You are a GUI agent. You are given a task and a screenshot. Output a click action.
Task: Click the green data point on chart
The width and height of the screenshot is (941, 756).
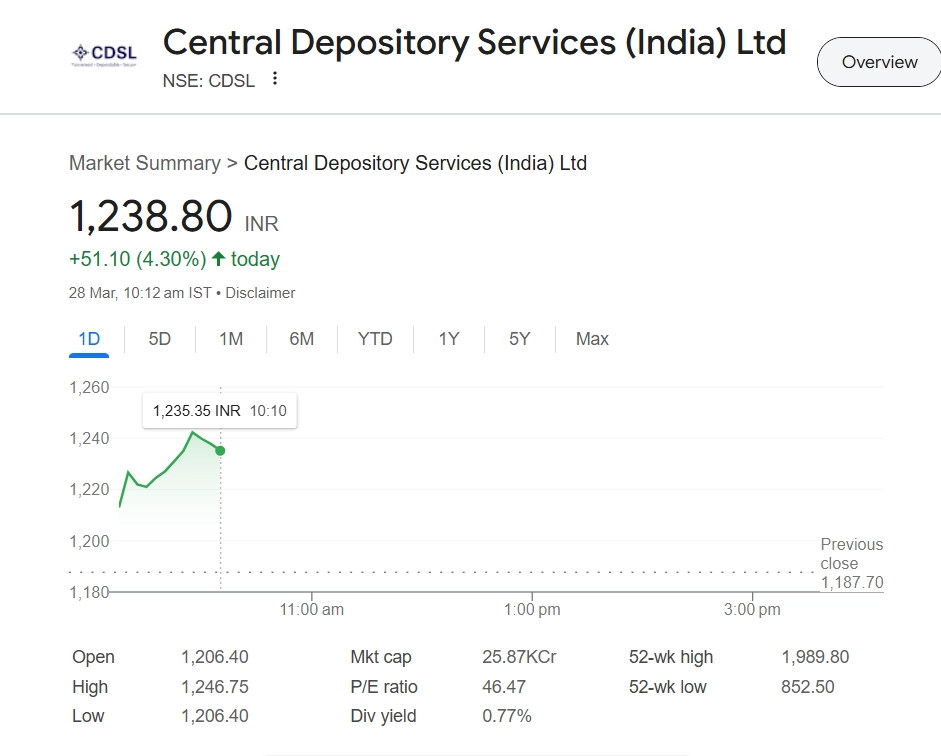(220, 451)
